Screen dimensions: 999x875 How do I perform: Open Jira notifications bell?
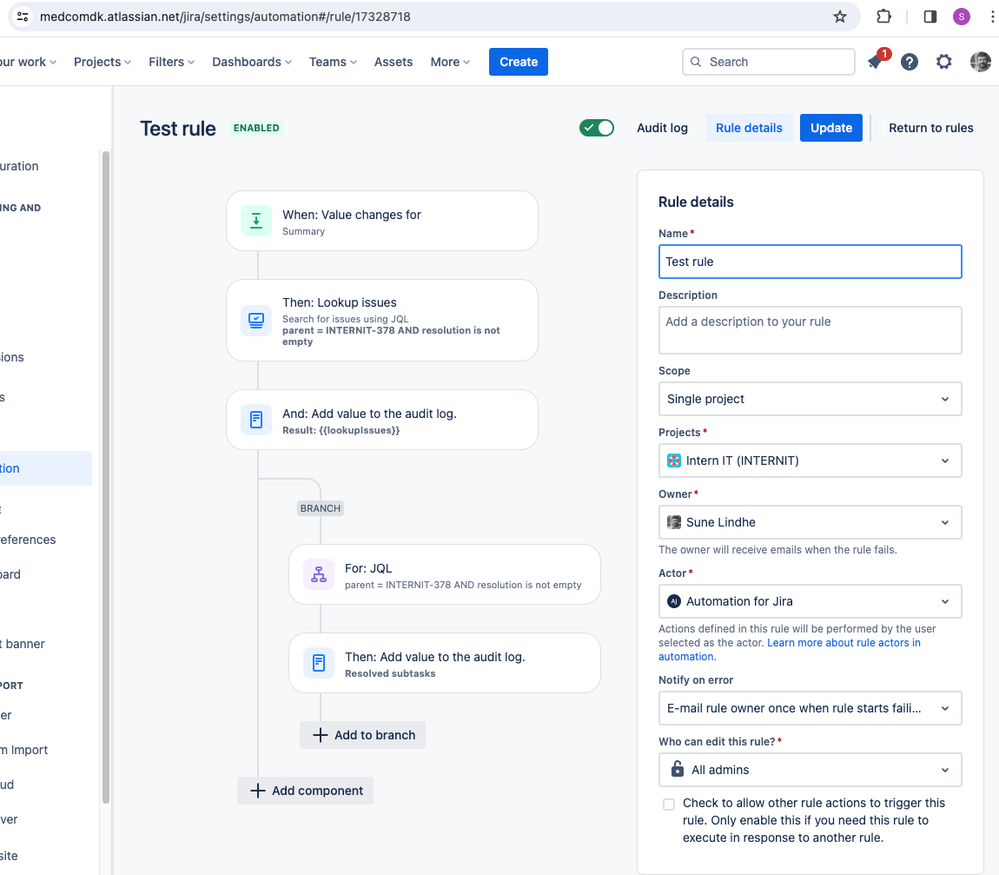coord(876,61)
